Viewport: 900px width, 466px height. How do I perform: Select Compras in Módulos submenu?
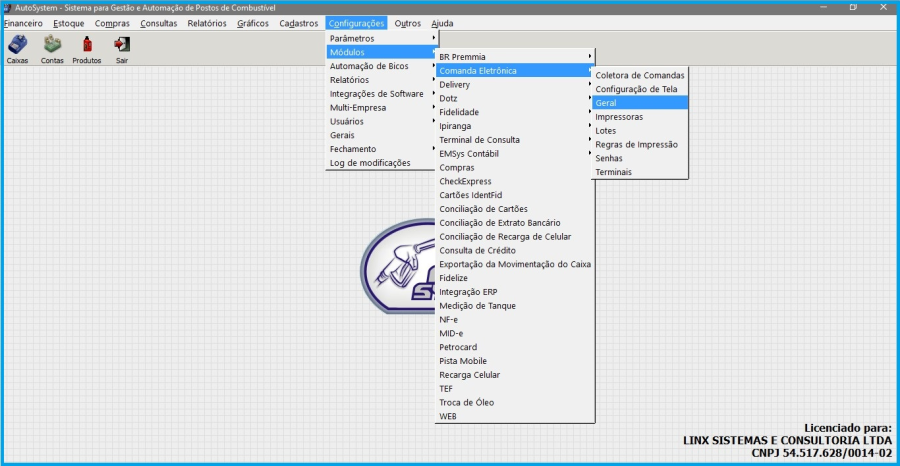515,168
